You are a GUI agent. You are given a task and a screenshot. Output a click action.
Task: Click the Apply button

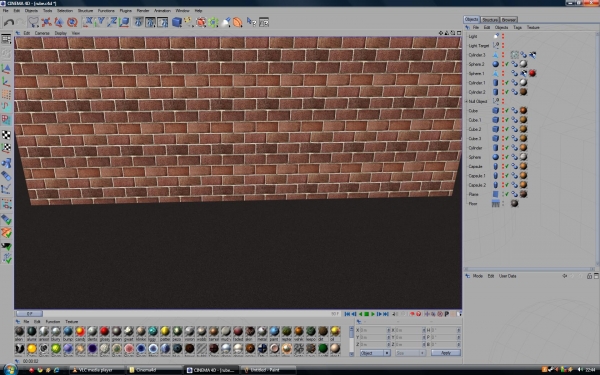pos(446,353)
